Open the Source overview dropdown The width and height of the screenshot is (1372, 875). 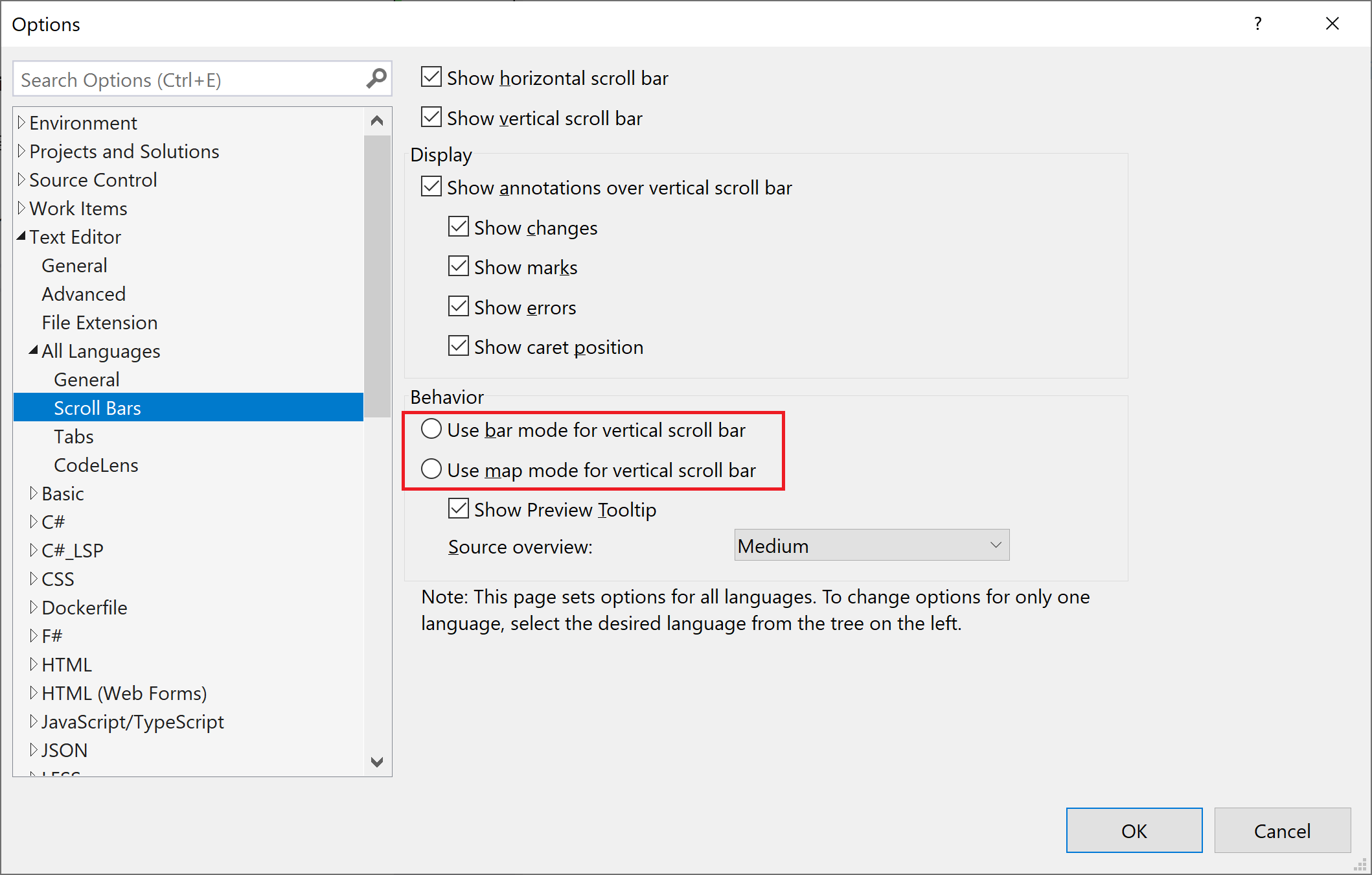(x=871, y=546)
